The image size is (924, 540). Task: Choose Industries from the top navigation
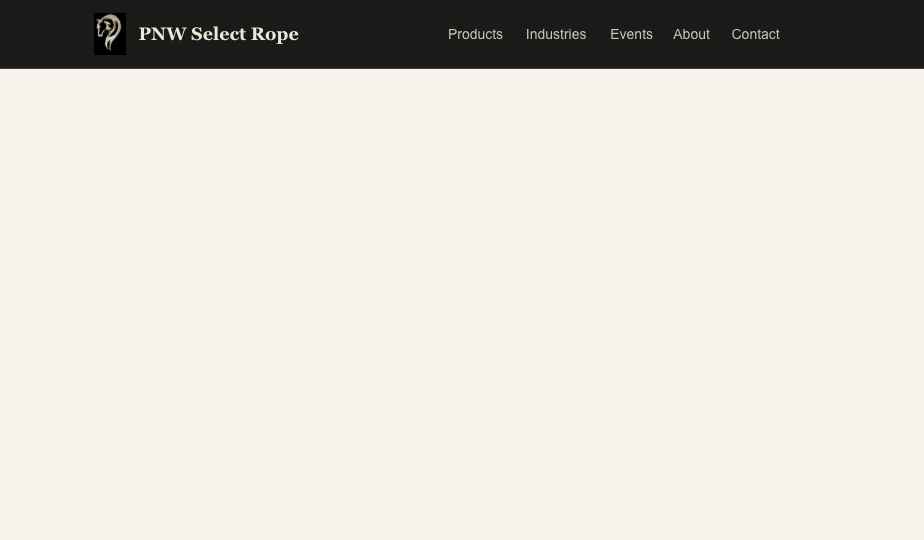click(x=556, y=34)
